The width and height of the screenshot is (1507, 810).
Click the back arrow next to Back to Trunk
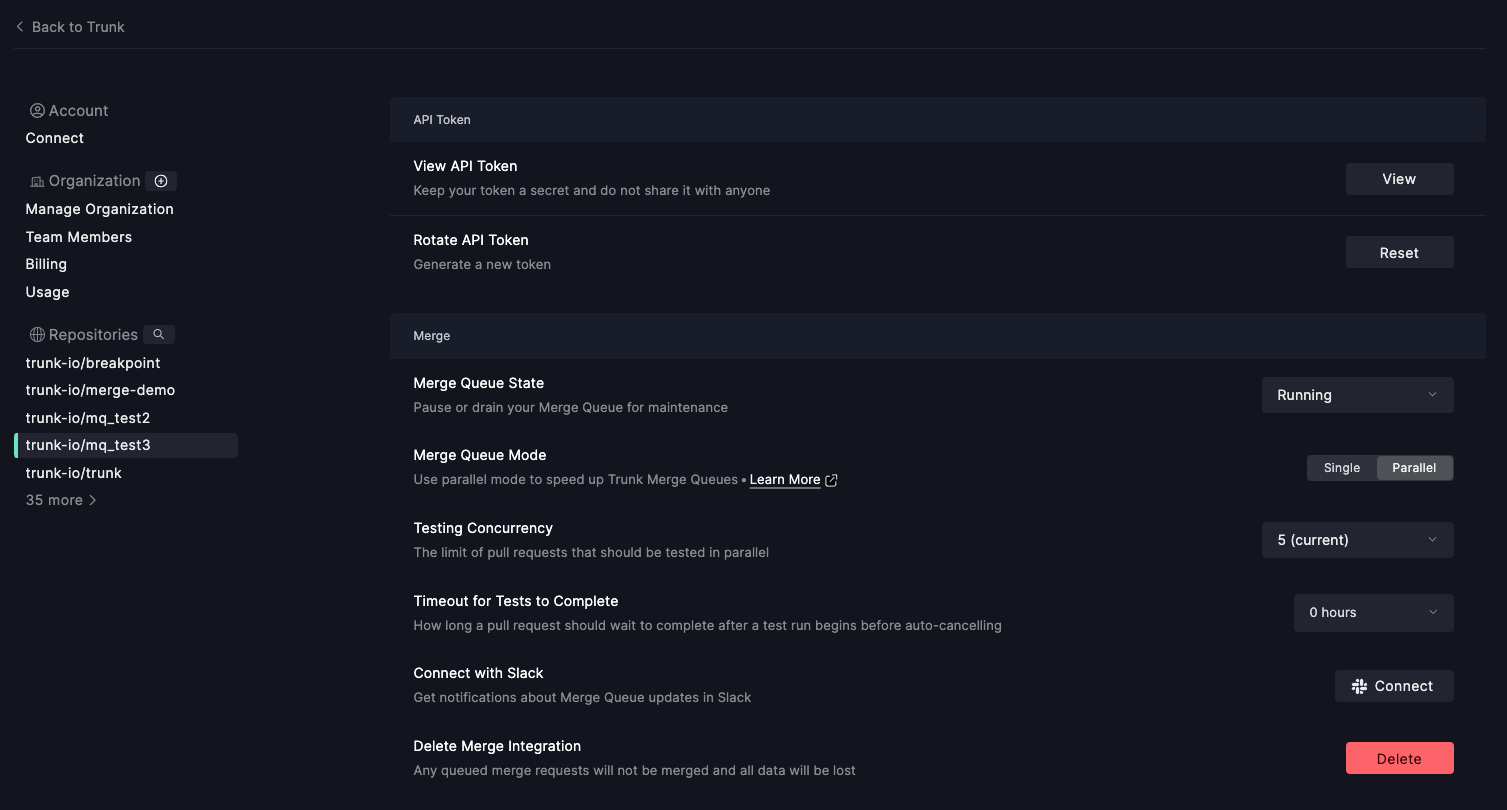20,27
